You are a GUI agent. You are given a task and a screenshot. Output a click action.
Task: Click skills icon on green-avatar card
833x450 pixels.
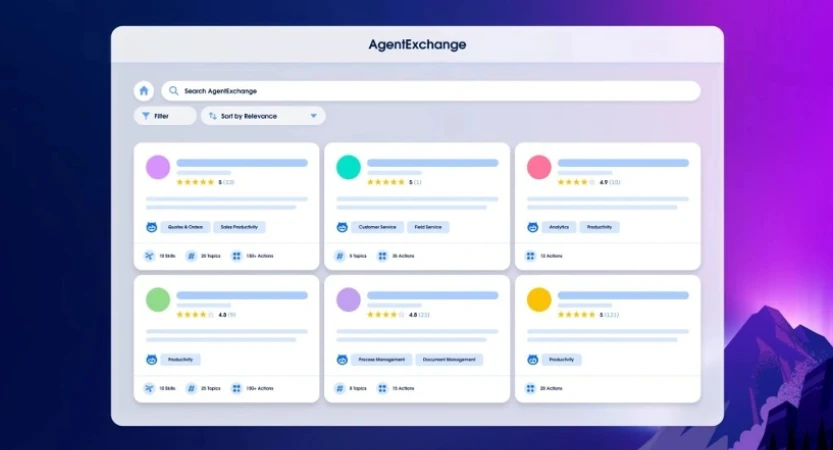pos(149,388)
